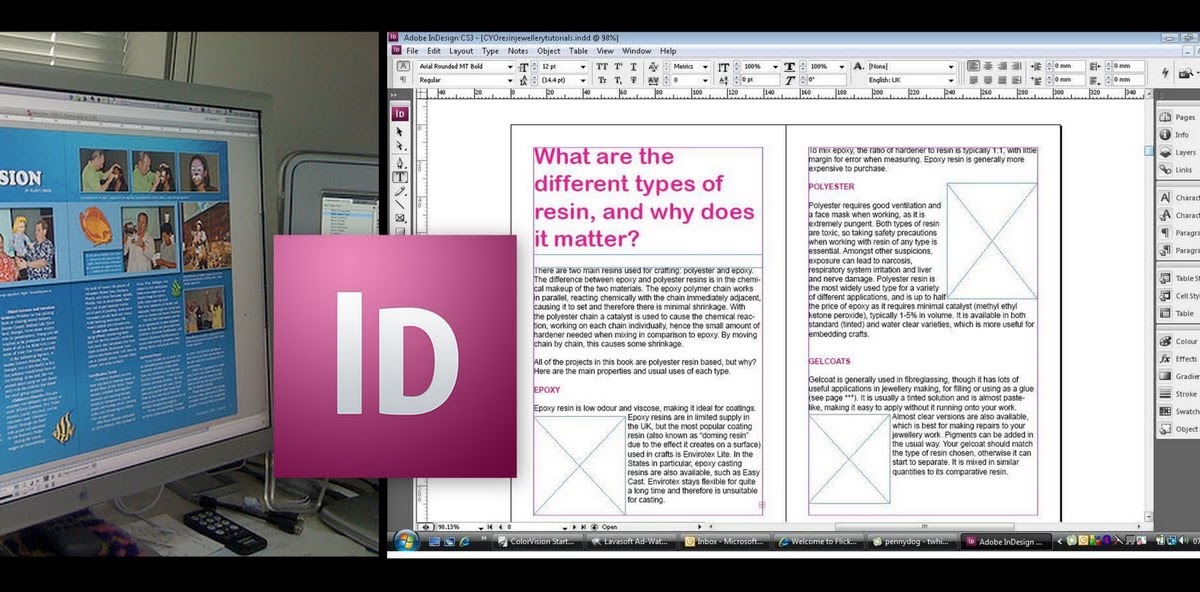This screenshot has height=592, width=1200.
Task: Open the Layout menu
Action: [x=461, y=50]
